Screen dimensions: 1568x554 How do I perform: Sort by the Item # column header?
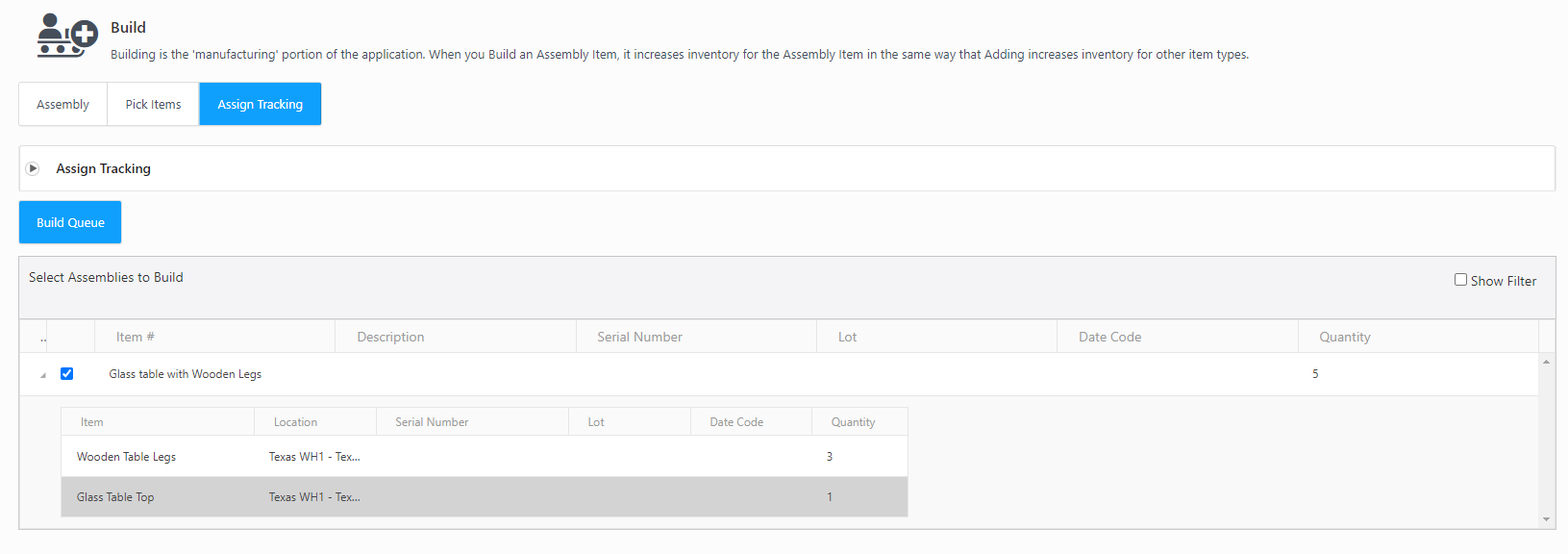tap(136, 337)
